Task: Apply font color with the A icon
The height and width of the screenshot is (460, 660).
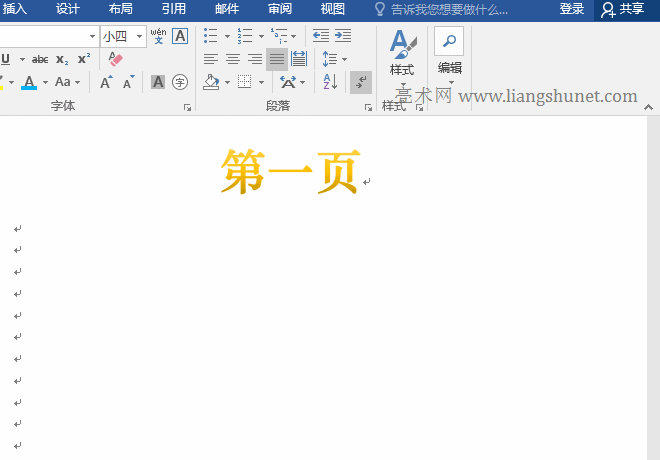Action: coord(29,82)
